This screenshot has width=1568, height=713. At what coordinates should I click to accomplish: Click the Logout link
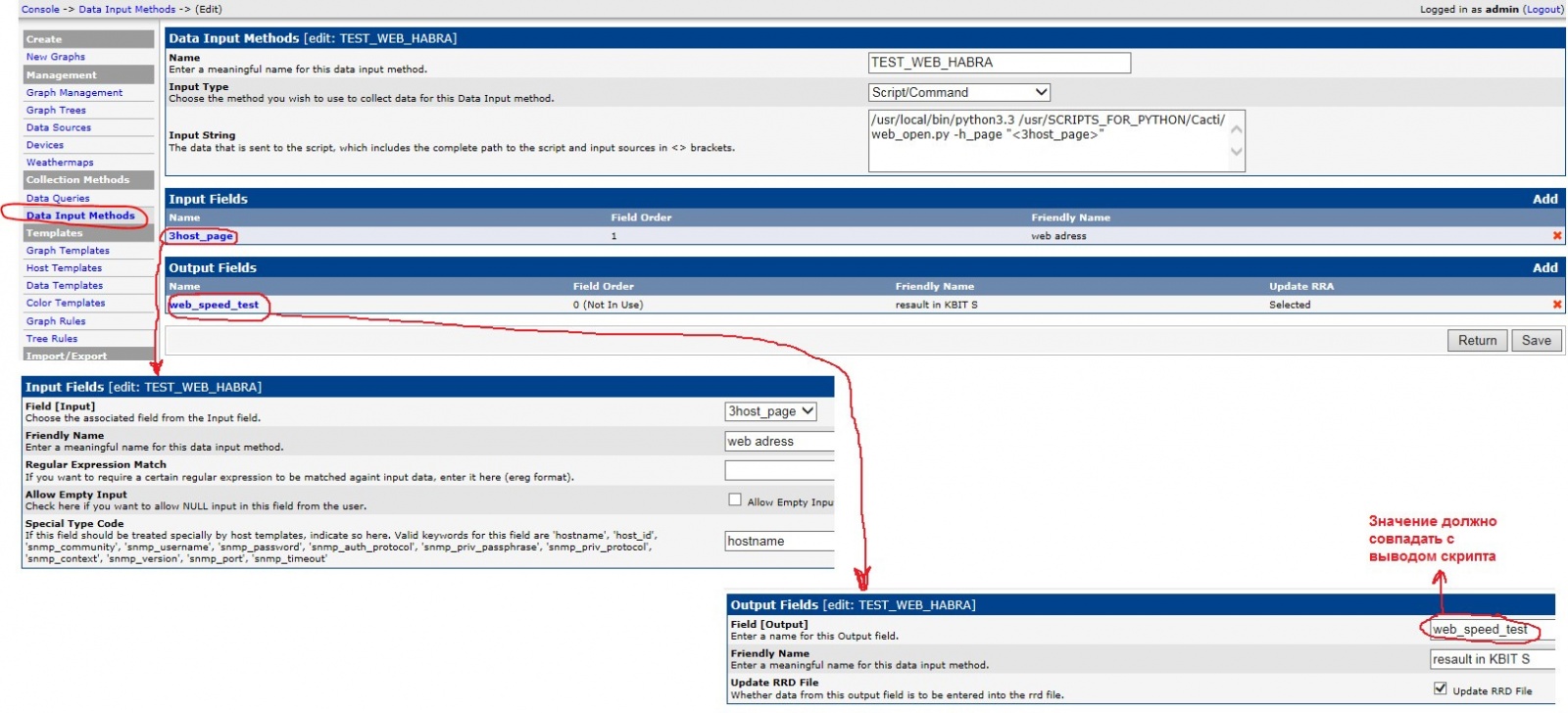1543,9
